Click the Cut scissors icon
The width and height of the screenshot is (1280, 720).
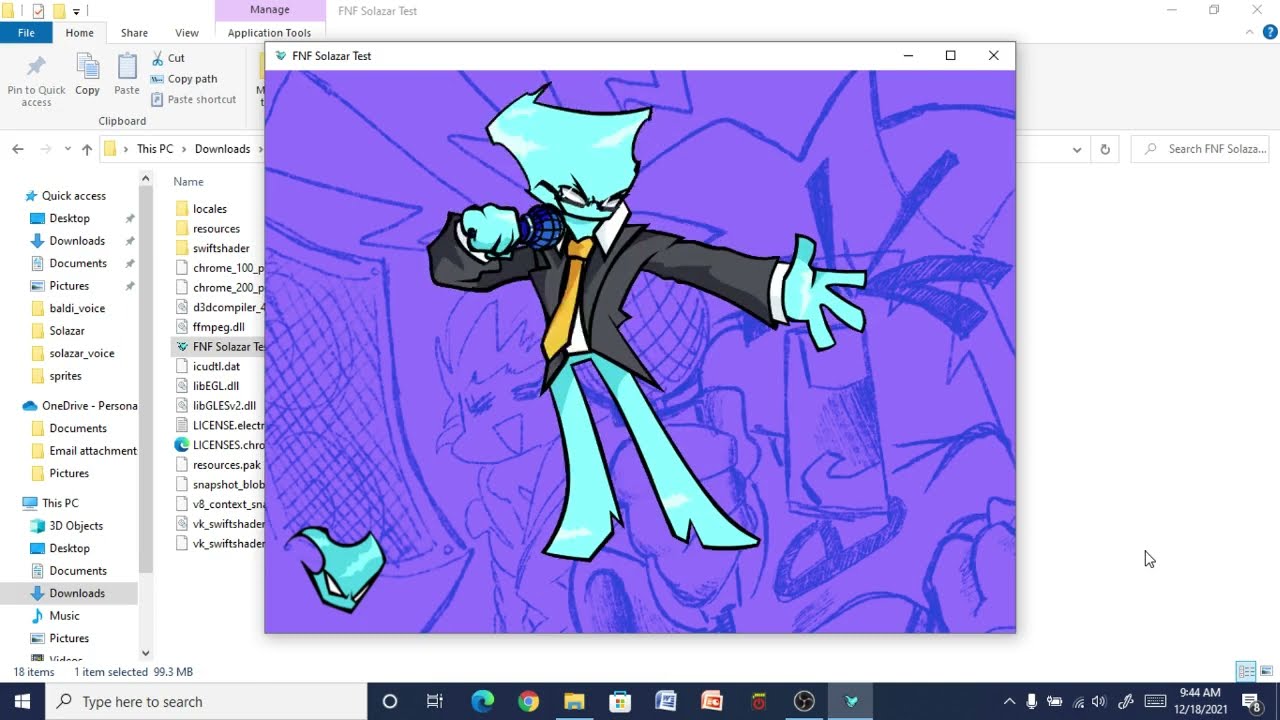[158, 58]
